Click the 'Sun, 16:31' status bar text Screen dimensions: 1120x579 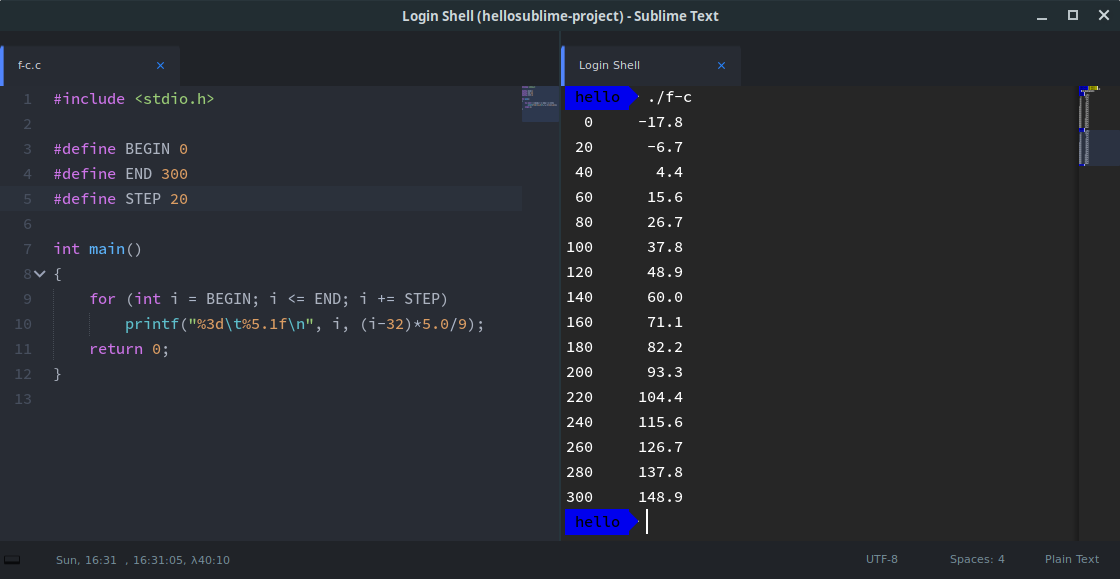[x=86, y=560]
